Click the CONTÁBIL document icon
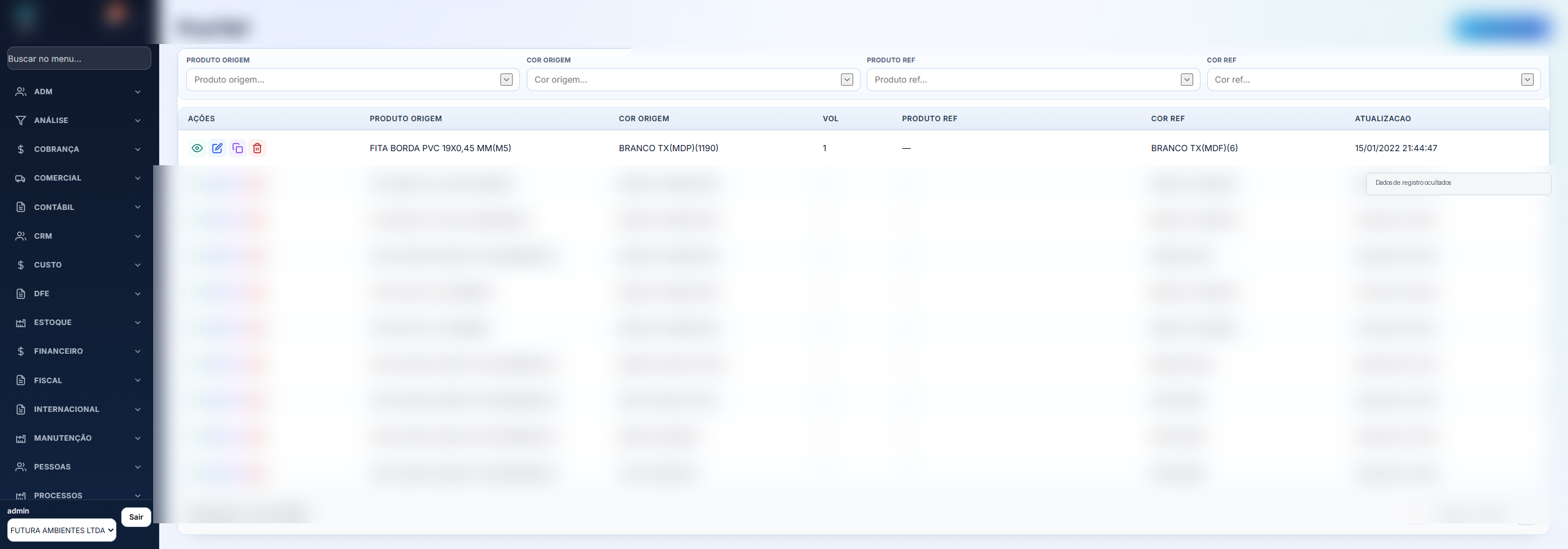The height and width of the screenshot is (549, 1568). (21, 207)
